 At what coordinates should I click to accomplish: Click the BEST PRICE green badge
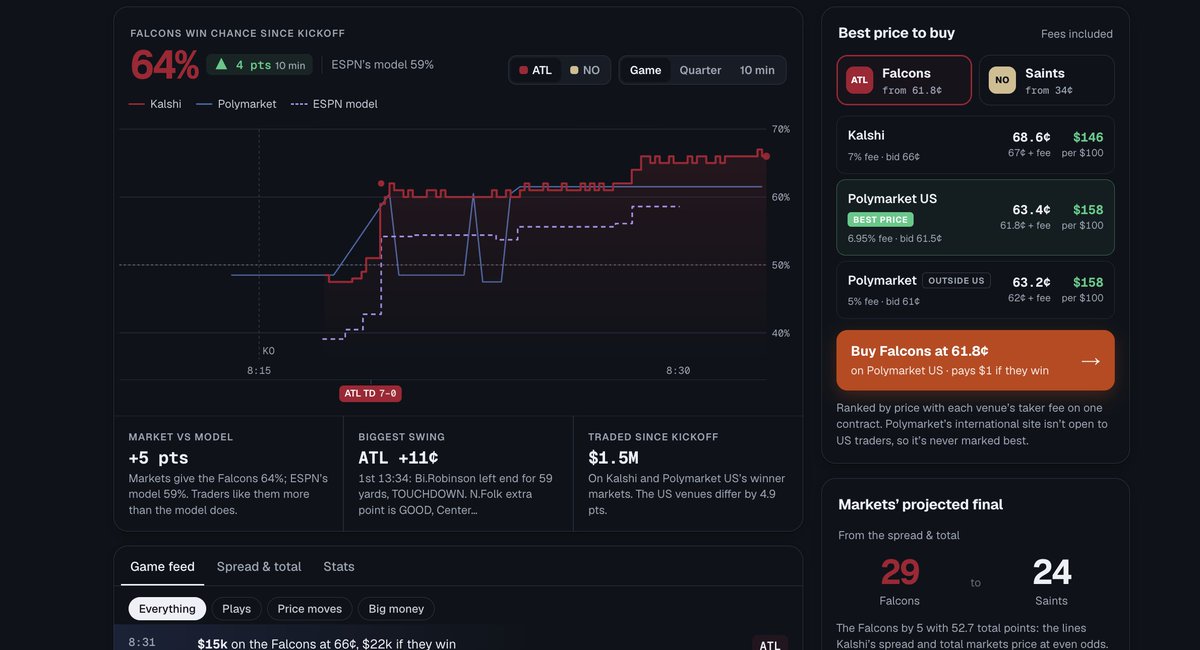[x=880, y=219]
